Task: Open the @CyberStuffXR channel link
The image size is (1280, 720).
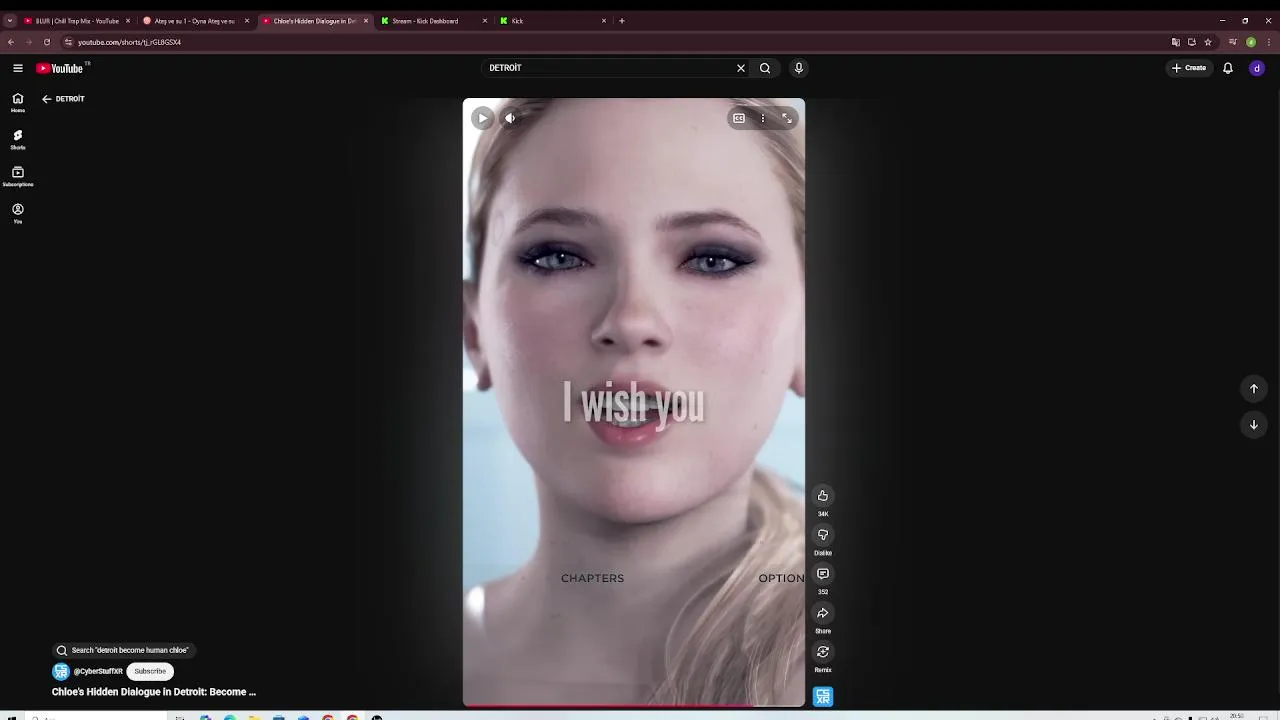Action: pyautogui.click(x=98, y=671)
